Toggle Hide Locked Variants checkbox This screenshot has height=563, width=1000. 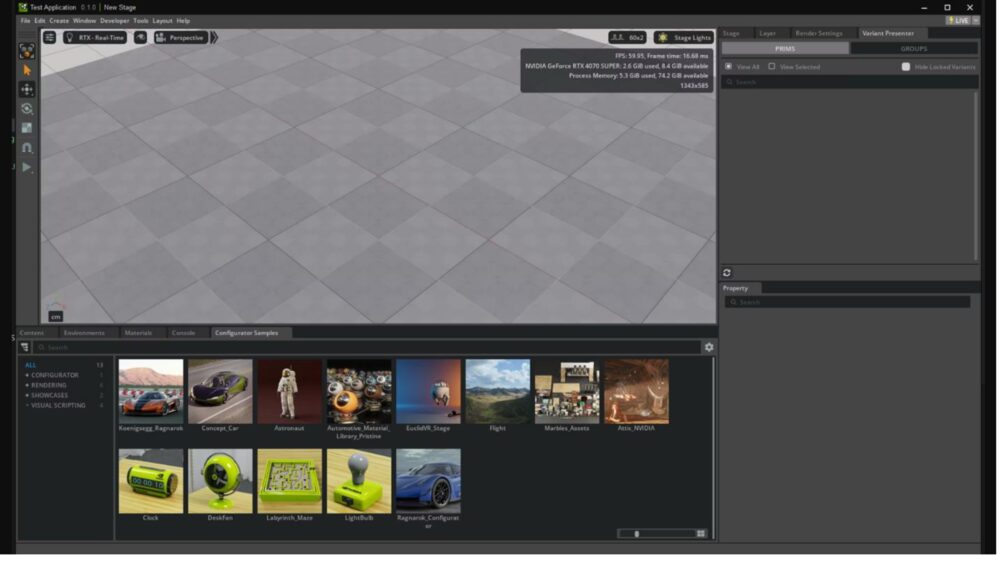[906, 67]
